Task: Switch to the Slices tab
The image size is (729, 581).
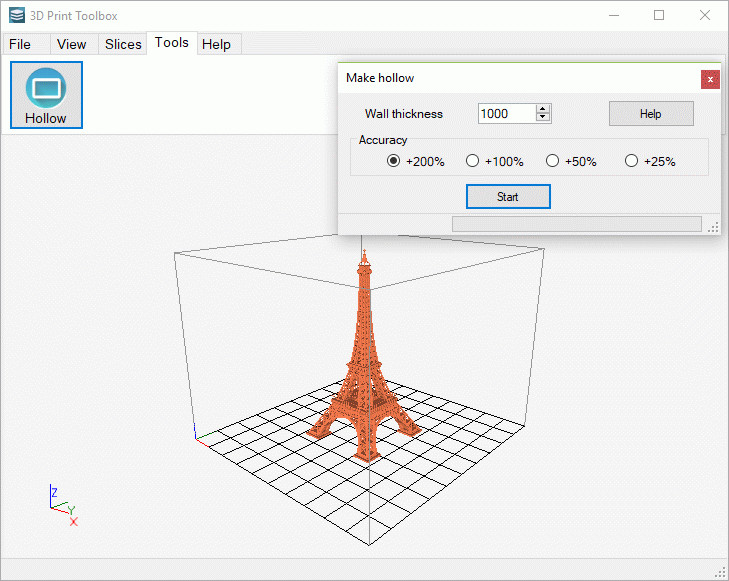Action: click(123, 44)
